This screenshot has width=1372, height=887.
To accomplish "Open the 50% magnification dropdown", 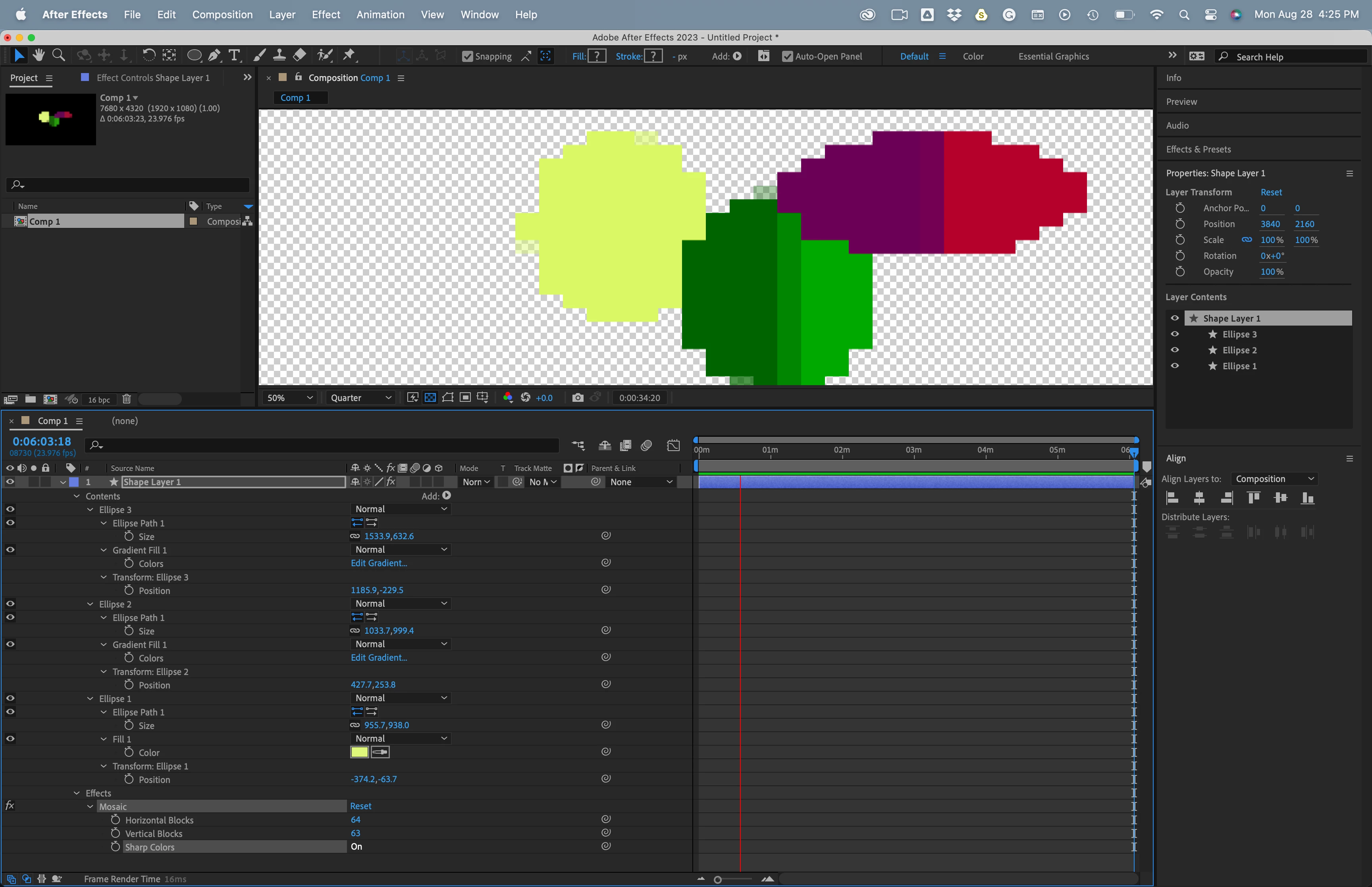I will (x=290, y=397).
